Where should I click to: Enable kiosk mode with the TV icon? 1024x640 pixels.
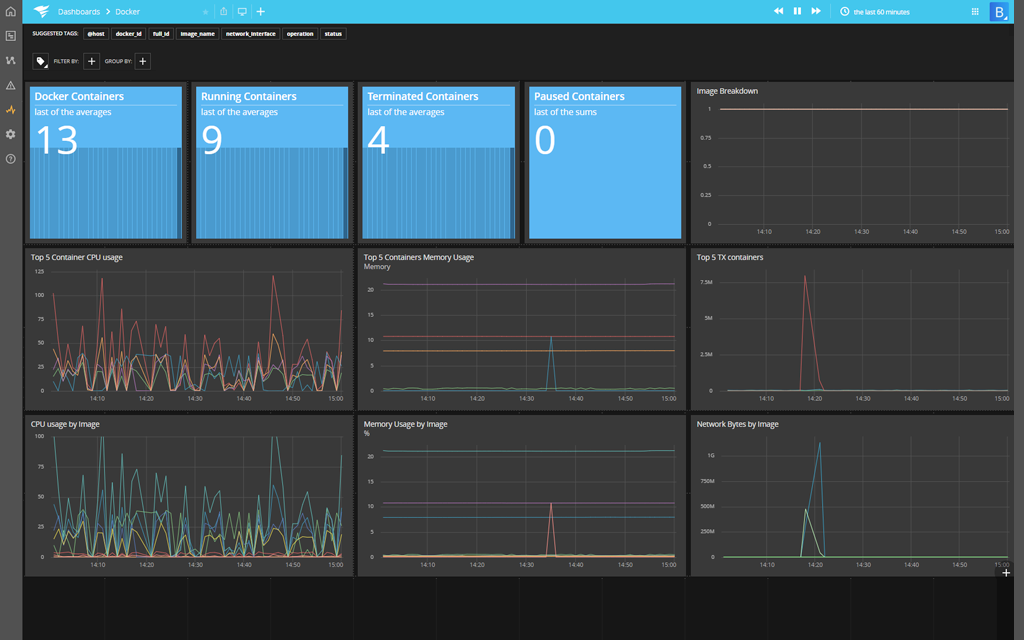point(241,12)
